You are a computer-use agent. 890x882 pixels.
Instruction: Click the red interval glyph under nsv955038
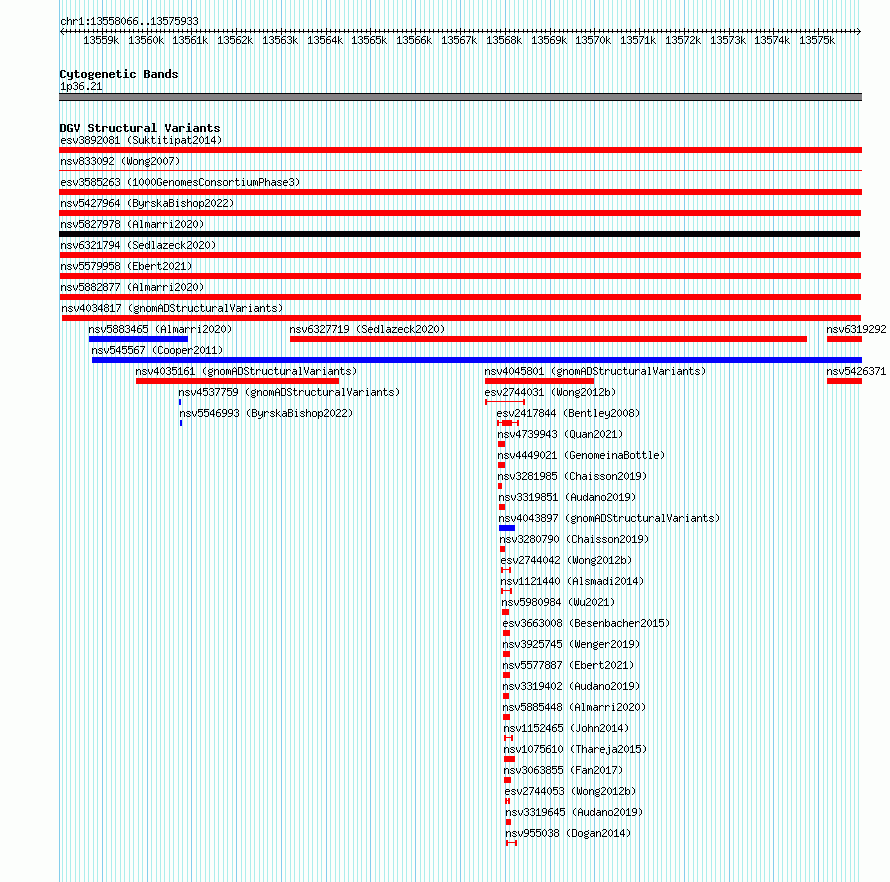point(511,843)
